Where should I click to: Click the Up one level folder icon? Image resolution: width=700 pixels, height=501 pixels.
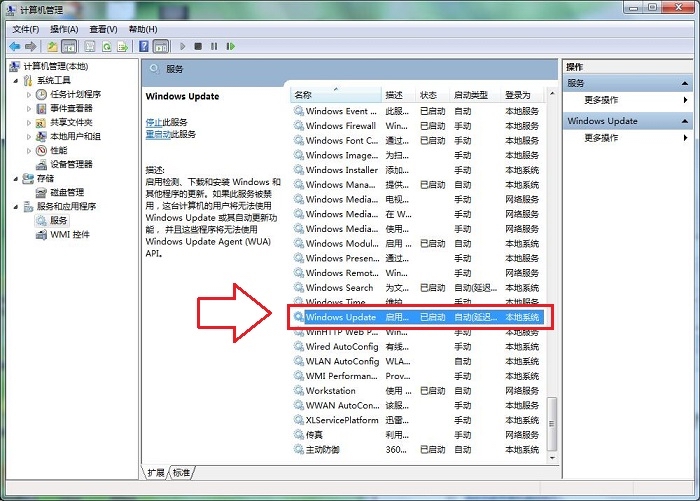point(52,46)
